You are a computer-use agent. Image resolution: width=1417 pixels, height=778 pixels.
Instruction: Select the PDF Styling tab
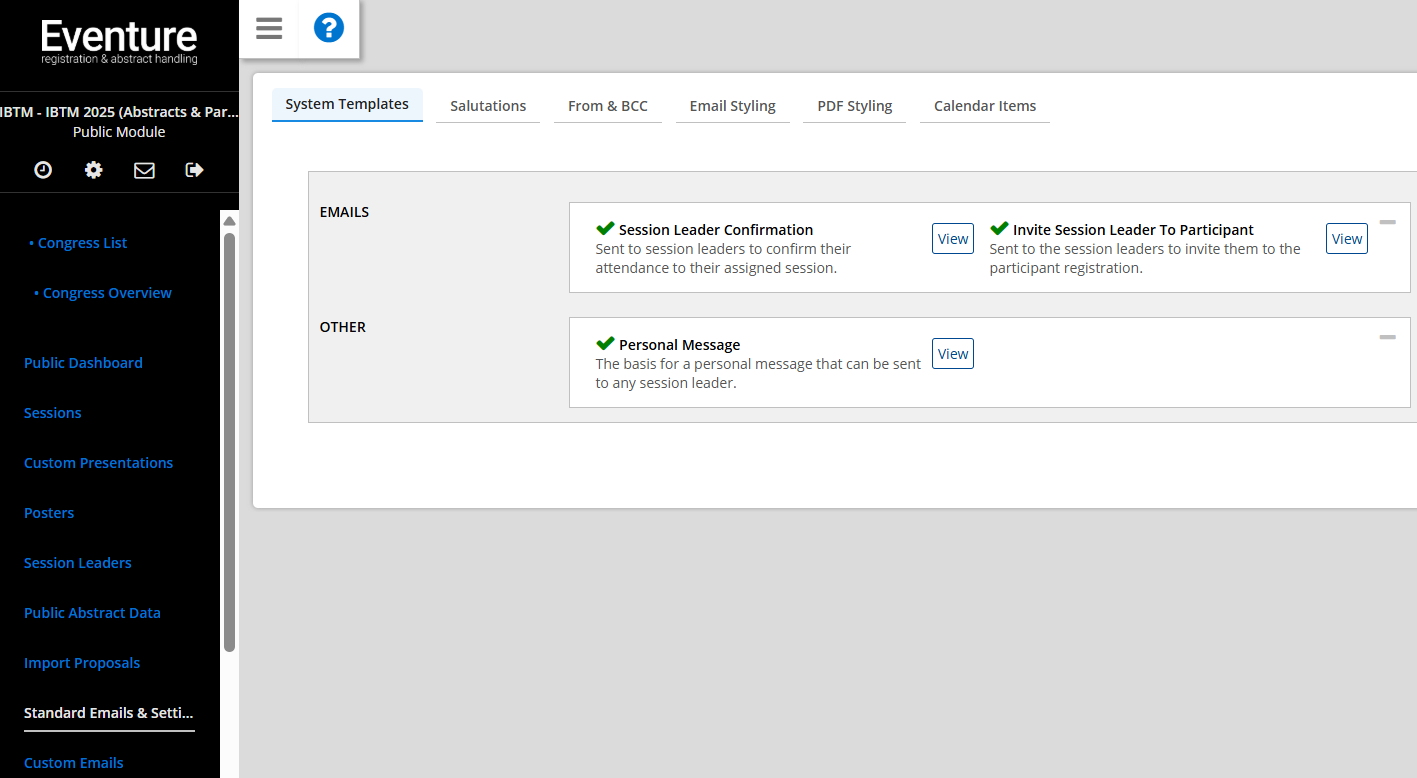point(854,106)
